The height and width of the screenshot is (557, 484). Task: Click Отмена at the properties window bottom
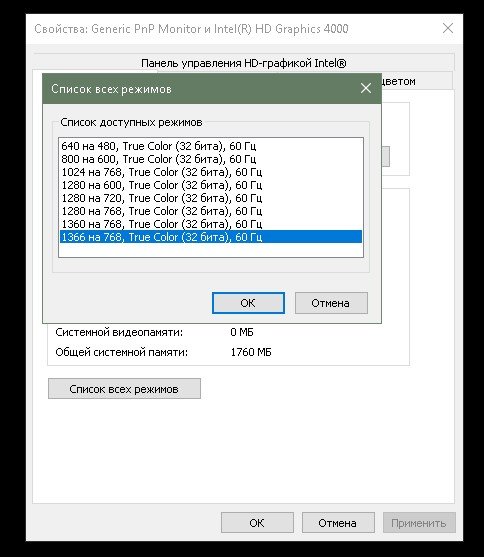[x=338, y=523]
